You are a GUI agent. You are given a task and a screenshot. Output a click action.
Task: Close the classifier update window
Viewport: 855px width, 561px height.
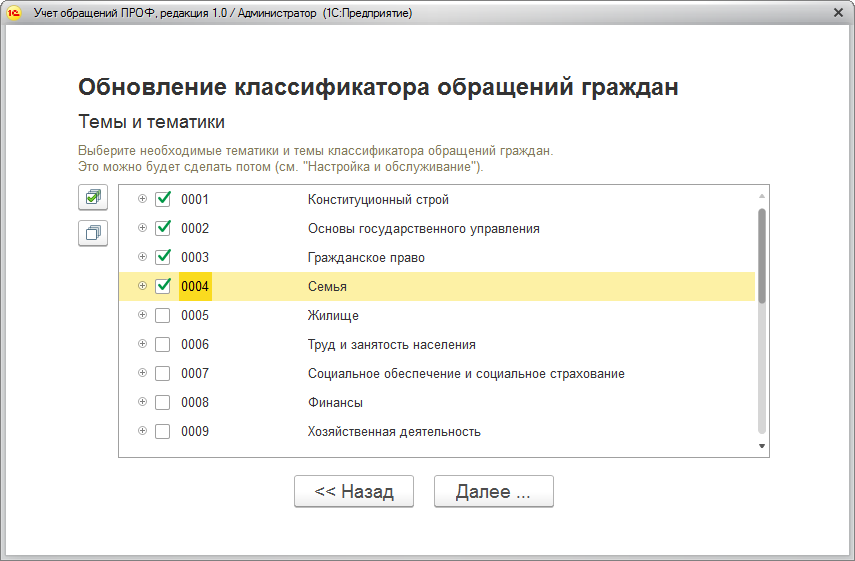pos(837,13)
